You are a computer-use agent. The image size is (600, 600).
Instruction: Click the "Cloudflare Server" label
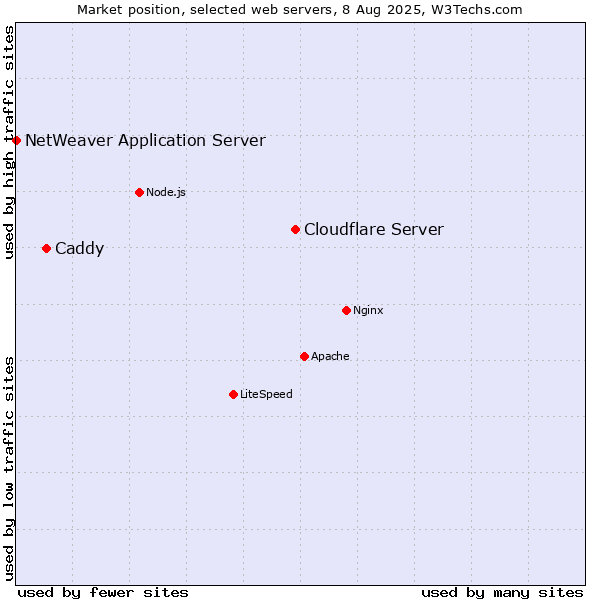tap(374, 229)
